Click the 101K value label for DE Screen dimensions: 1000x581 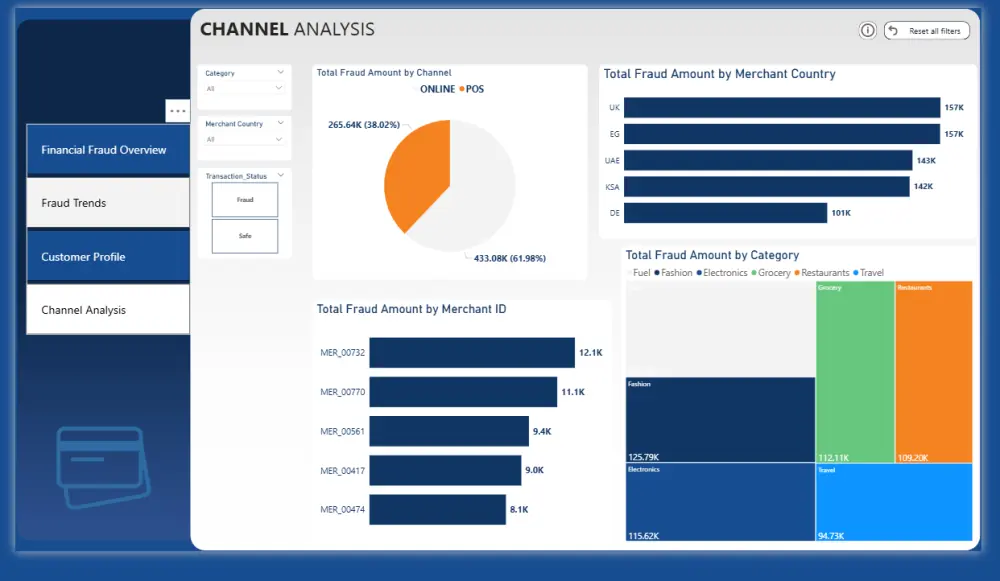coord(841,213)
